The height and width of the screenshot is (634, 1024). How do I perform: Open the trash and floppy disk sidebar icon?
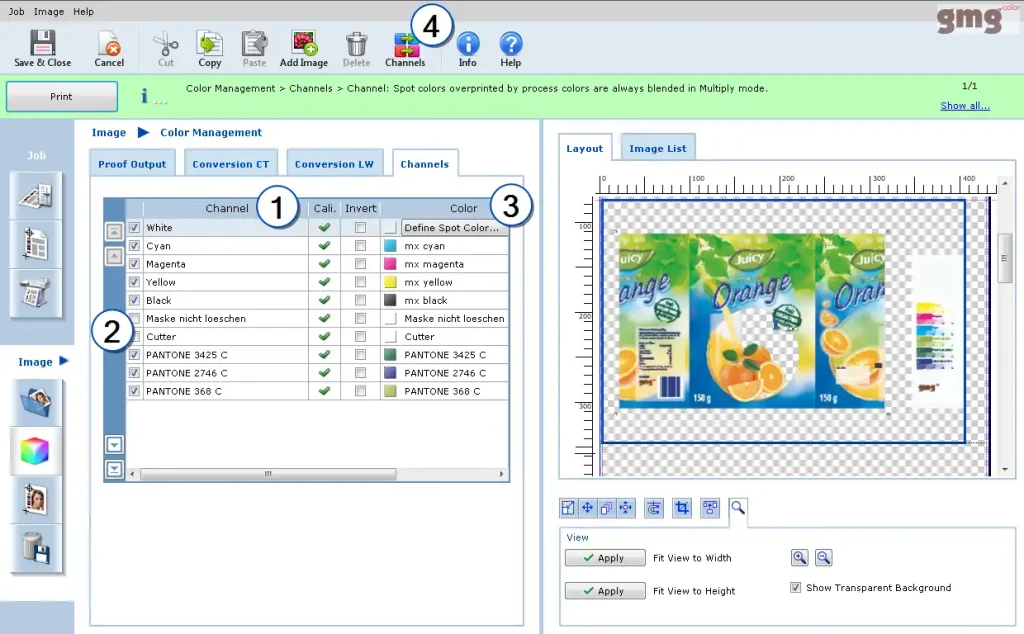(x=36, y=548)
